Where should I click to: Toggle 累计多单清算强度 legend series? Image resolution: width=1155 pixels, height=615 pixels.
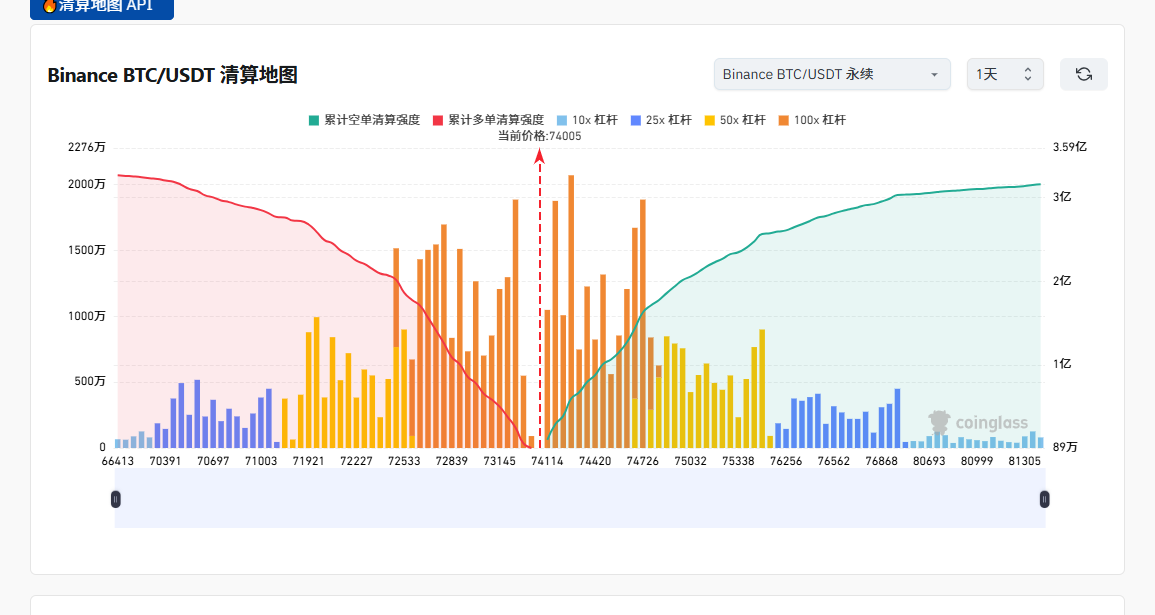tap(488, 120)
